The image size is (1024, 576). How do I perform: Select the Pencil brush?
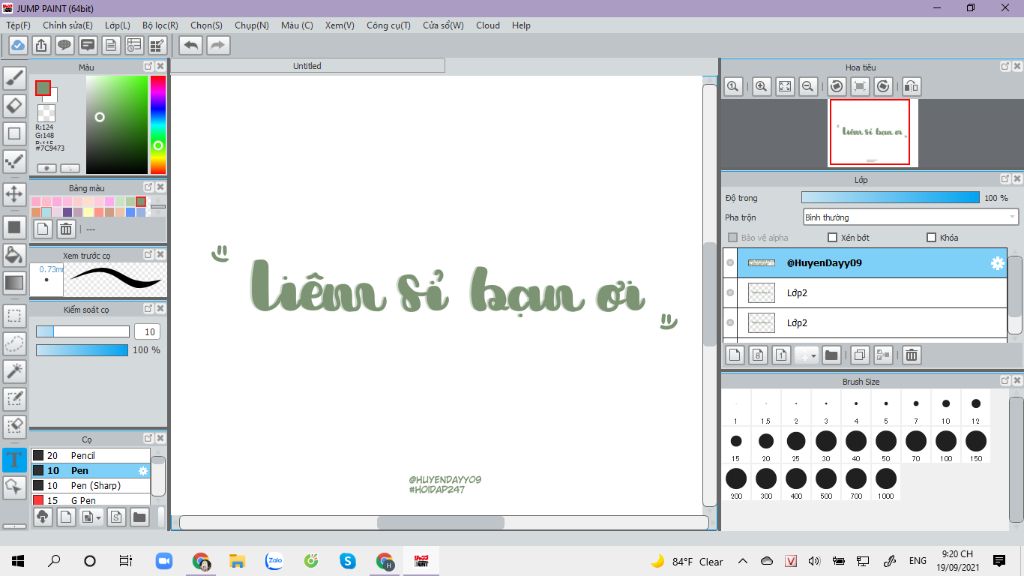[91, 455]
